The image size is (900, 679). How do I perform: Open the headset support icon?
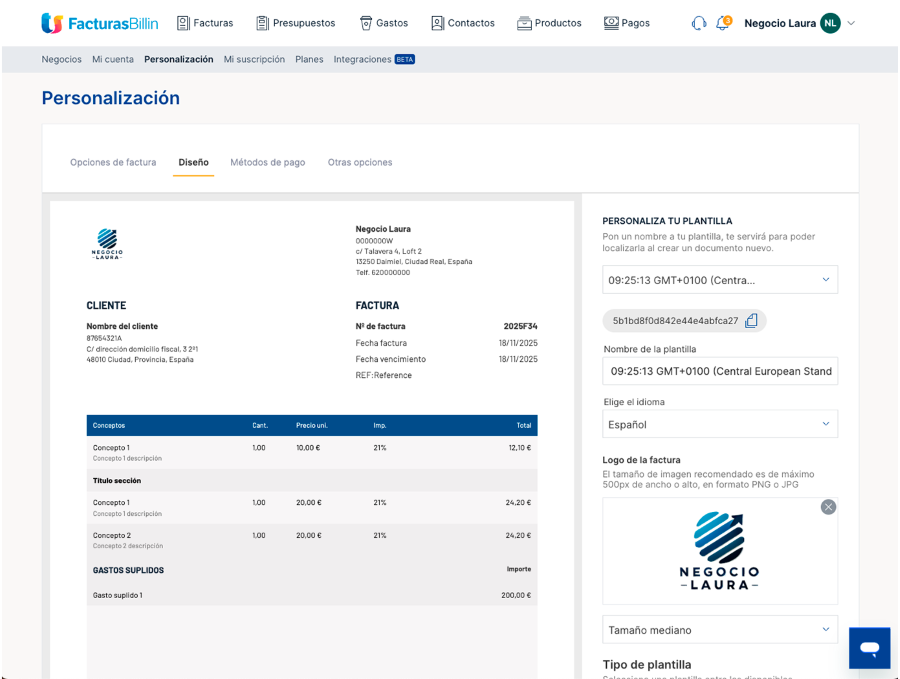[699, 23]
